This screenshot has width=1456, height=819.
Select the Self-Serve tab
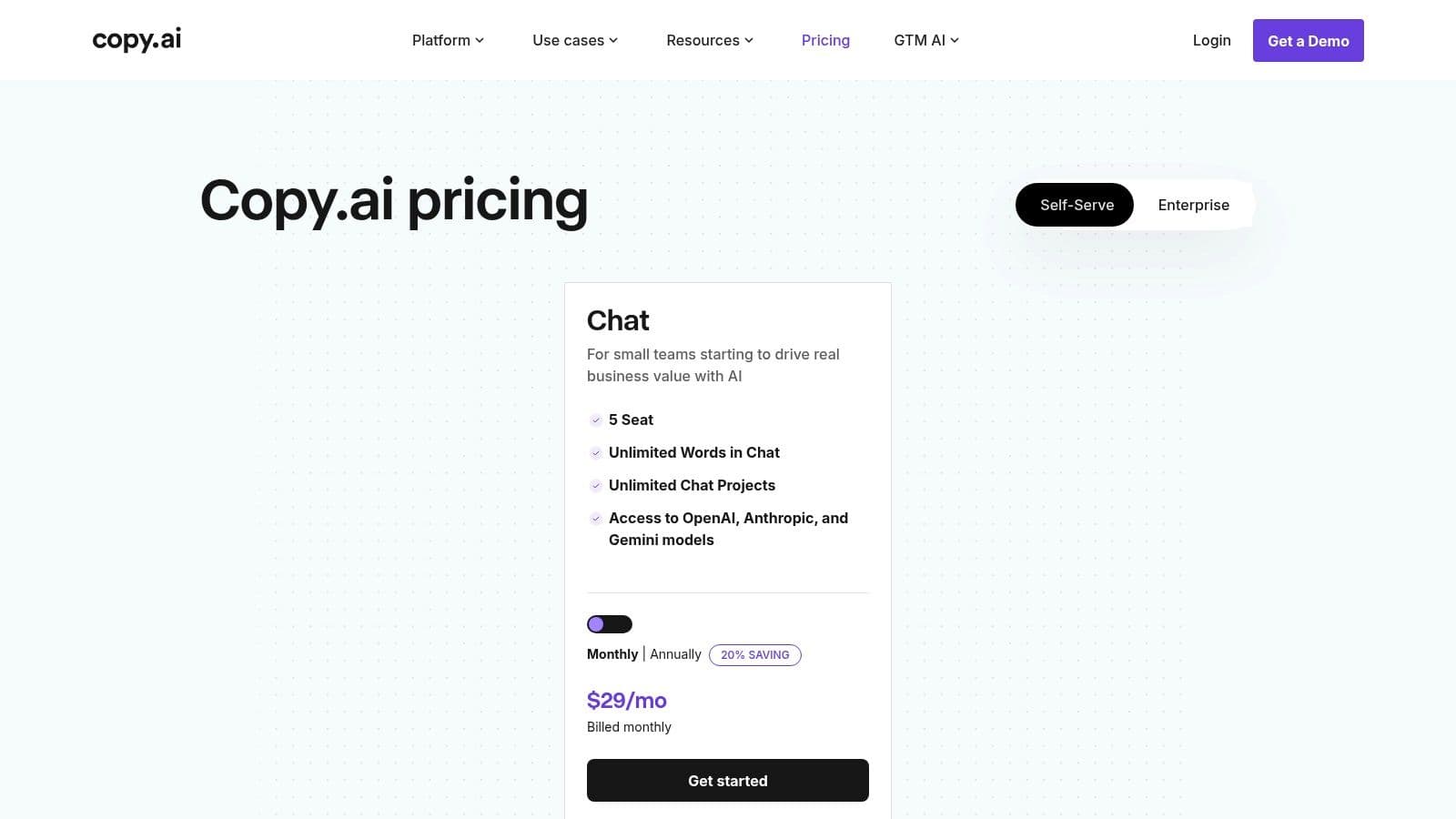1075,205
